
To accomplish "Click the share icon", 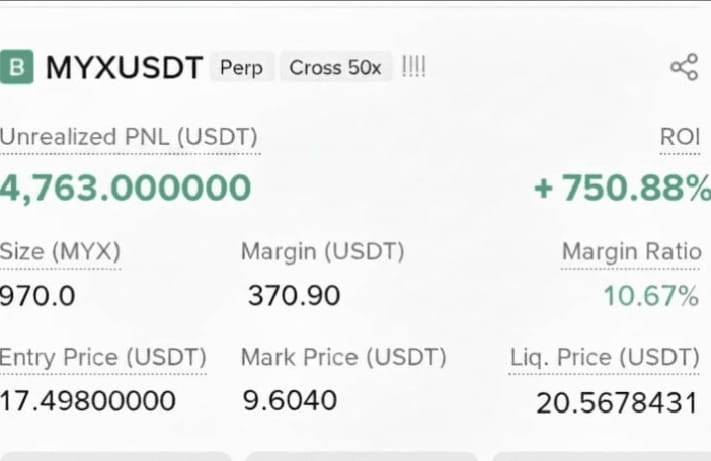I will pyautogui.click(x=684, y=67).
